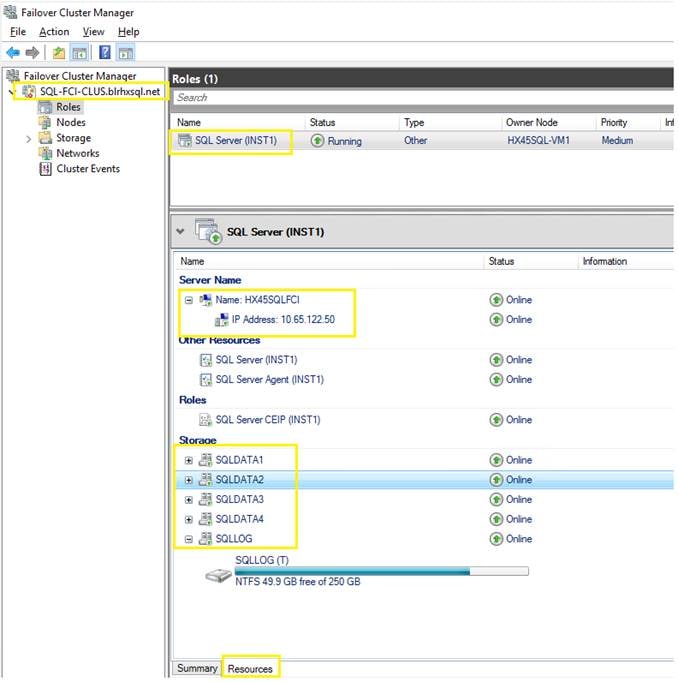Click the SQL Server (INST1) role row icon

(x=185, y=140)
